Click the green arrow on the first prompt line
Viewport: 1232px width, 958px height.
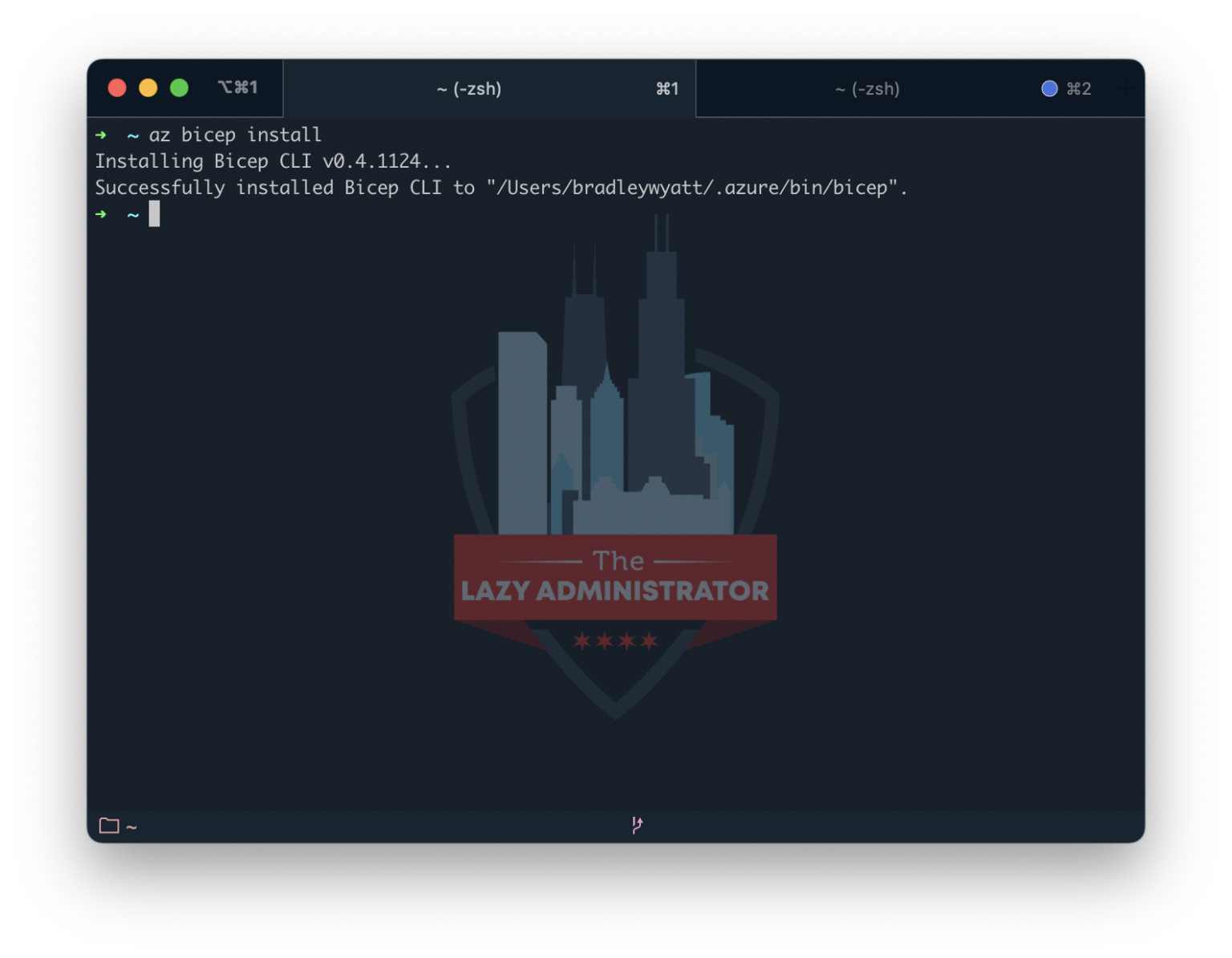101,135
